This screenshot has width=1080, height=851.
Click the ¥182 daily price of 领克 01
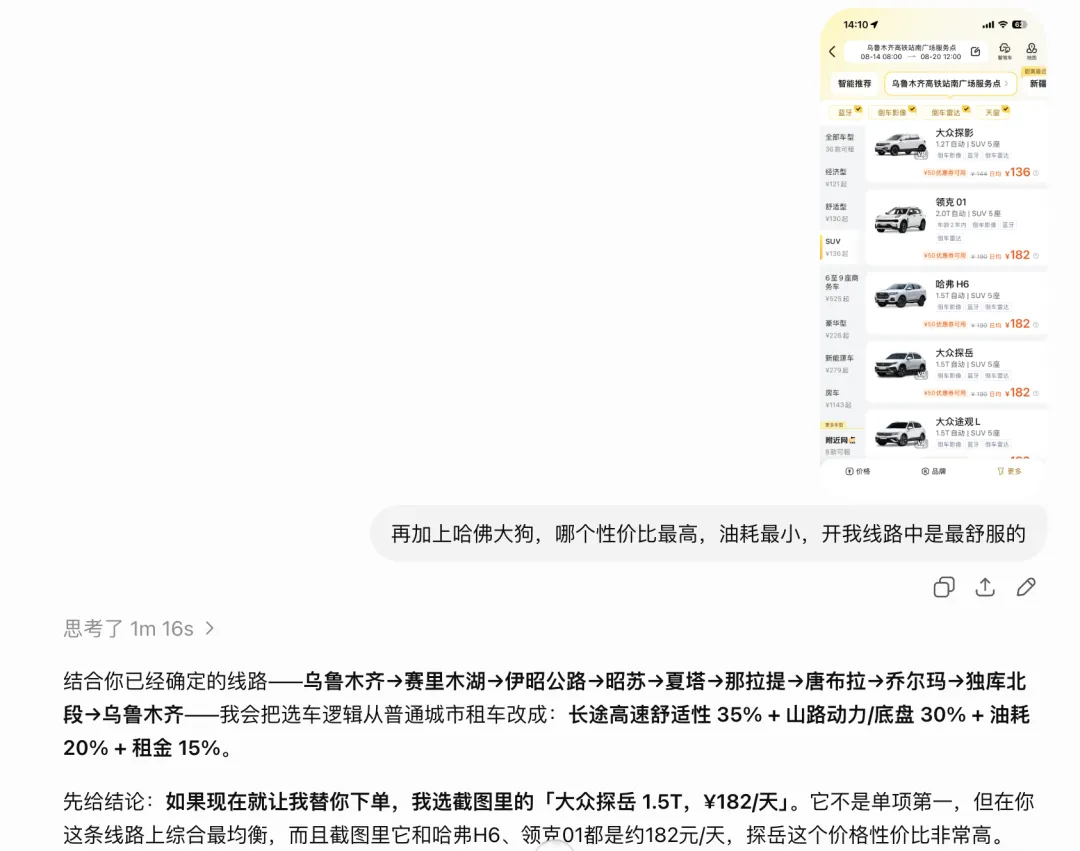pyautogui.click(x=1017, y=255)
